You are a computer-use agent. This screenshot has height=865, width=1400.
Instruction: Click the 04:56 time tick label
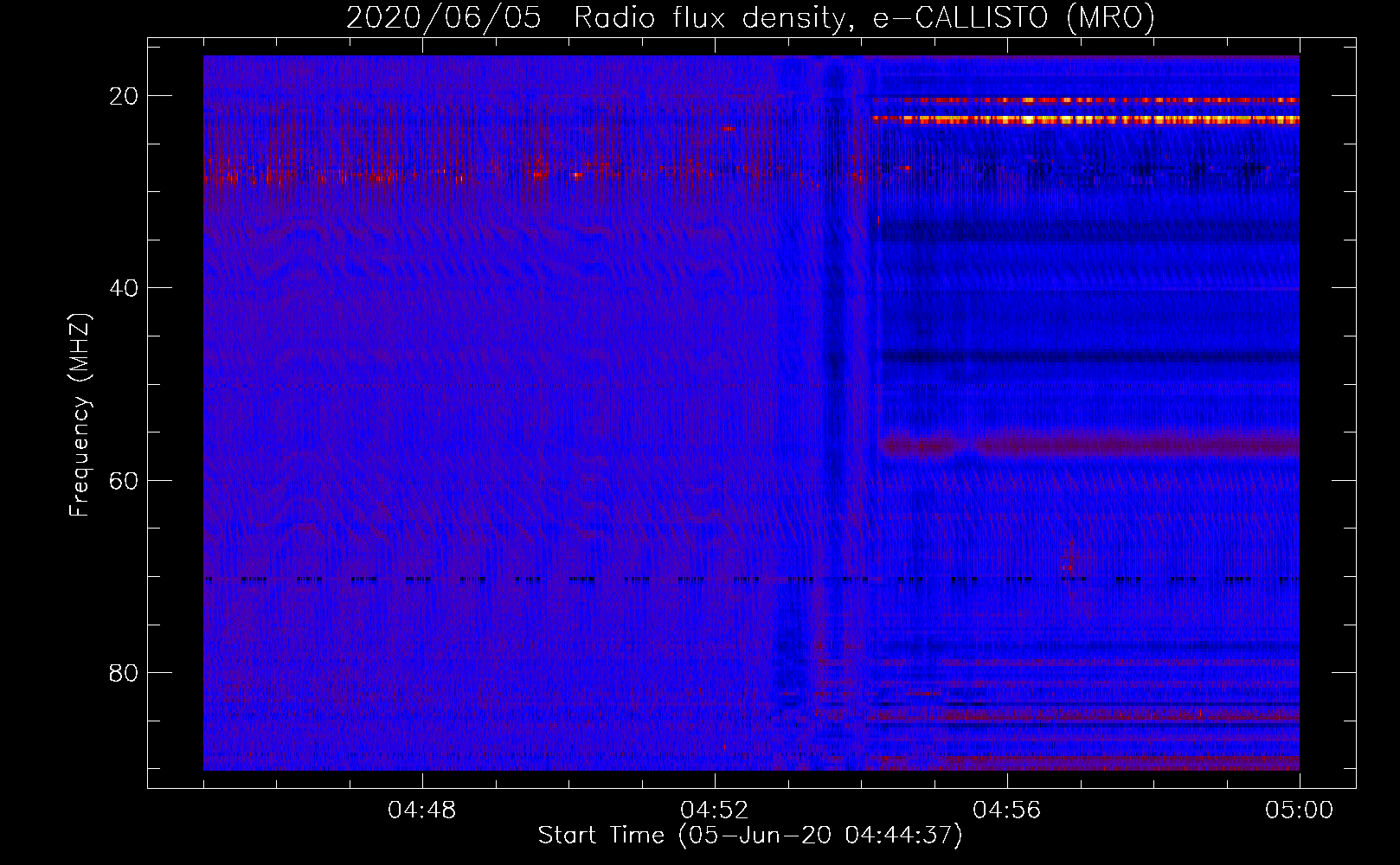[1007, 811]
